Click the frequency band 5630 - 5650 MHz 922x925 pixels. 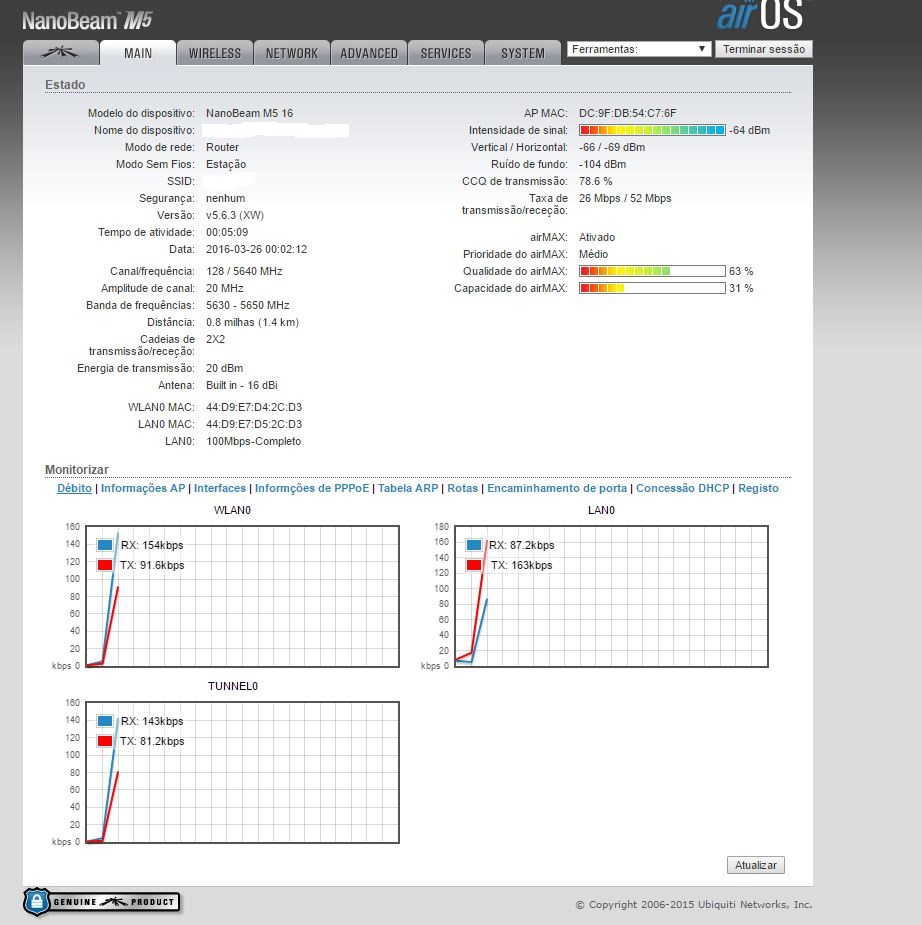(x=248, y=305)
